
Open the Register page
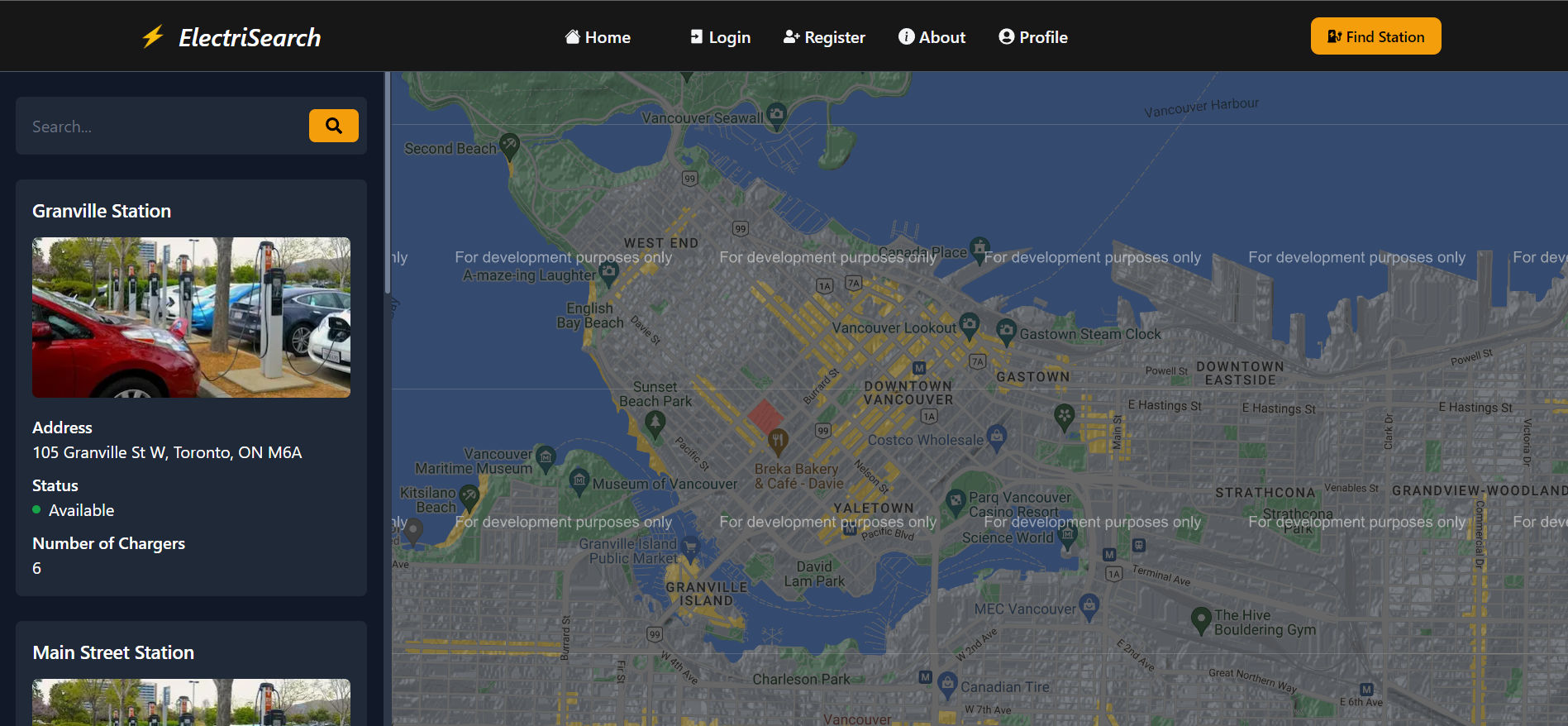click(824, 37)
